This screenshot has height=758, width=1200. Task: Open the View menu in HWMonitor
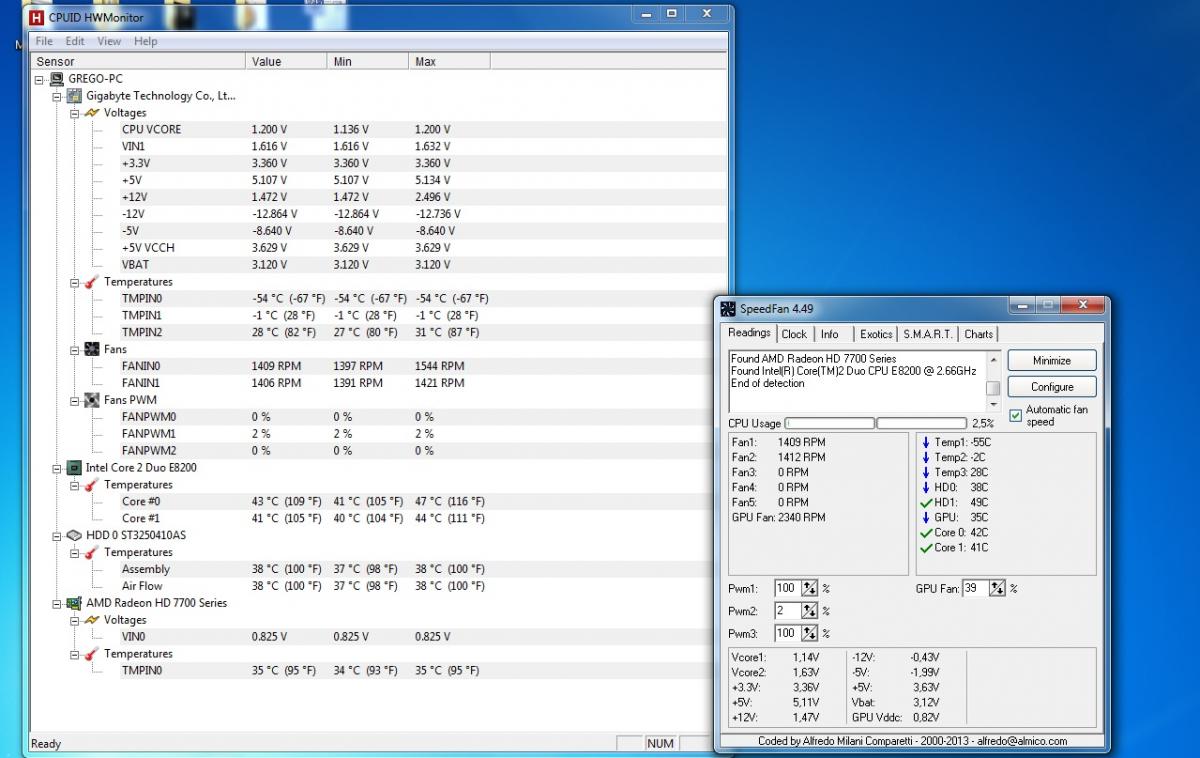click(x=109, y=41)
